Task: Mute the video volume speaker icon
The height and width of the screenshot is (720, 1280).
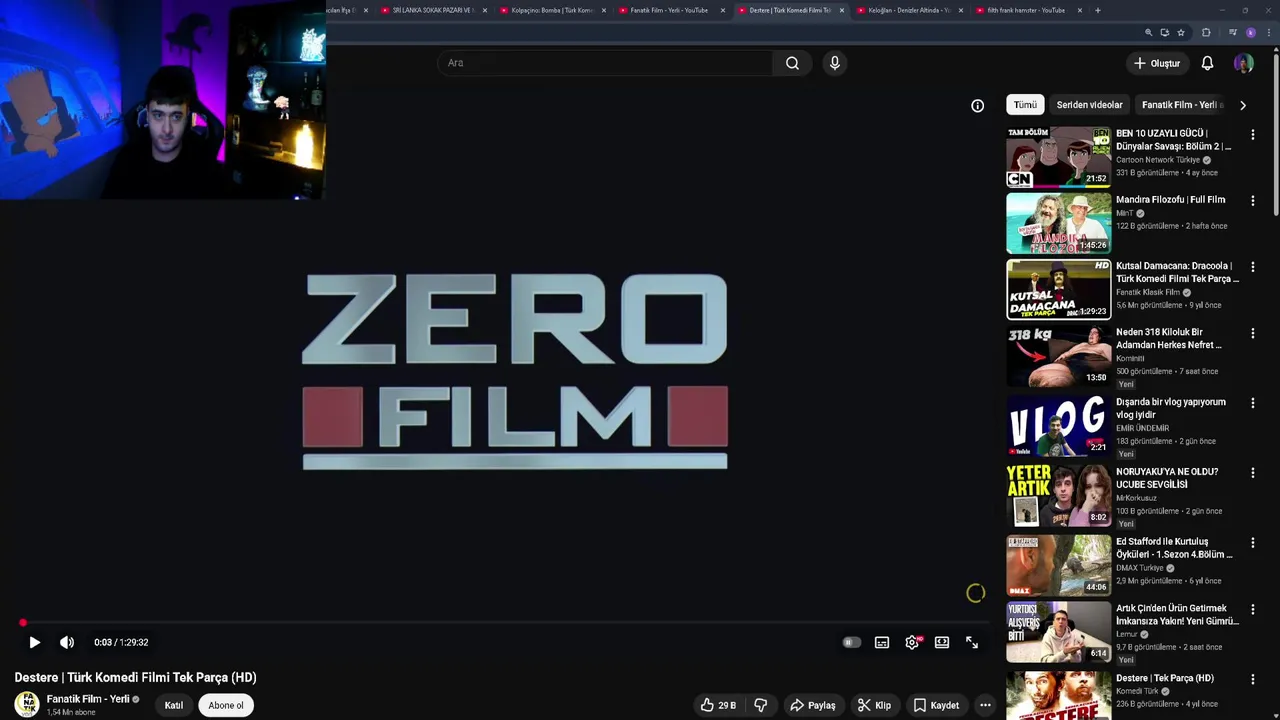Action: (x=67, y=643)
